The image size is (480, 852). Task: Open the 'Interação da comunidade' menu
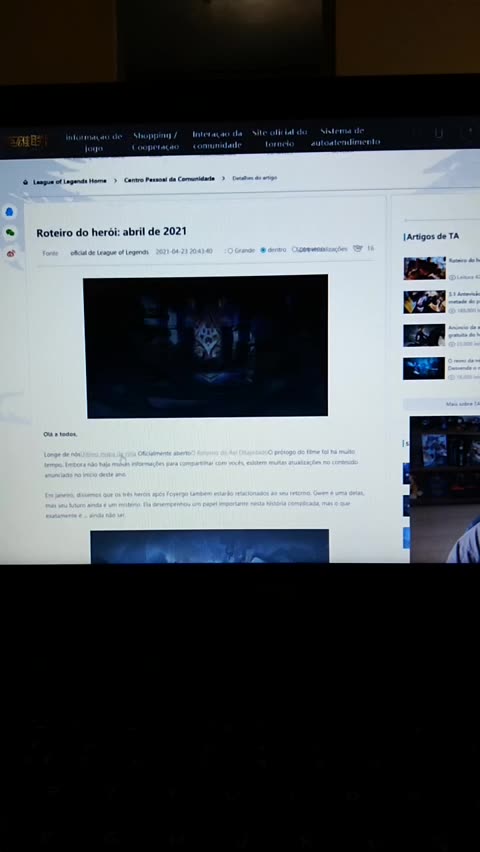217,139
